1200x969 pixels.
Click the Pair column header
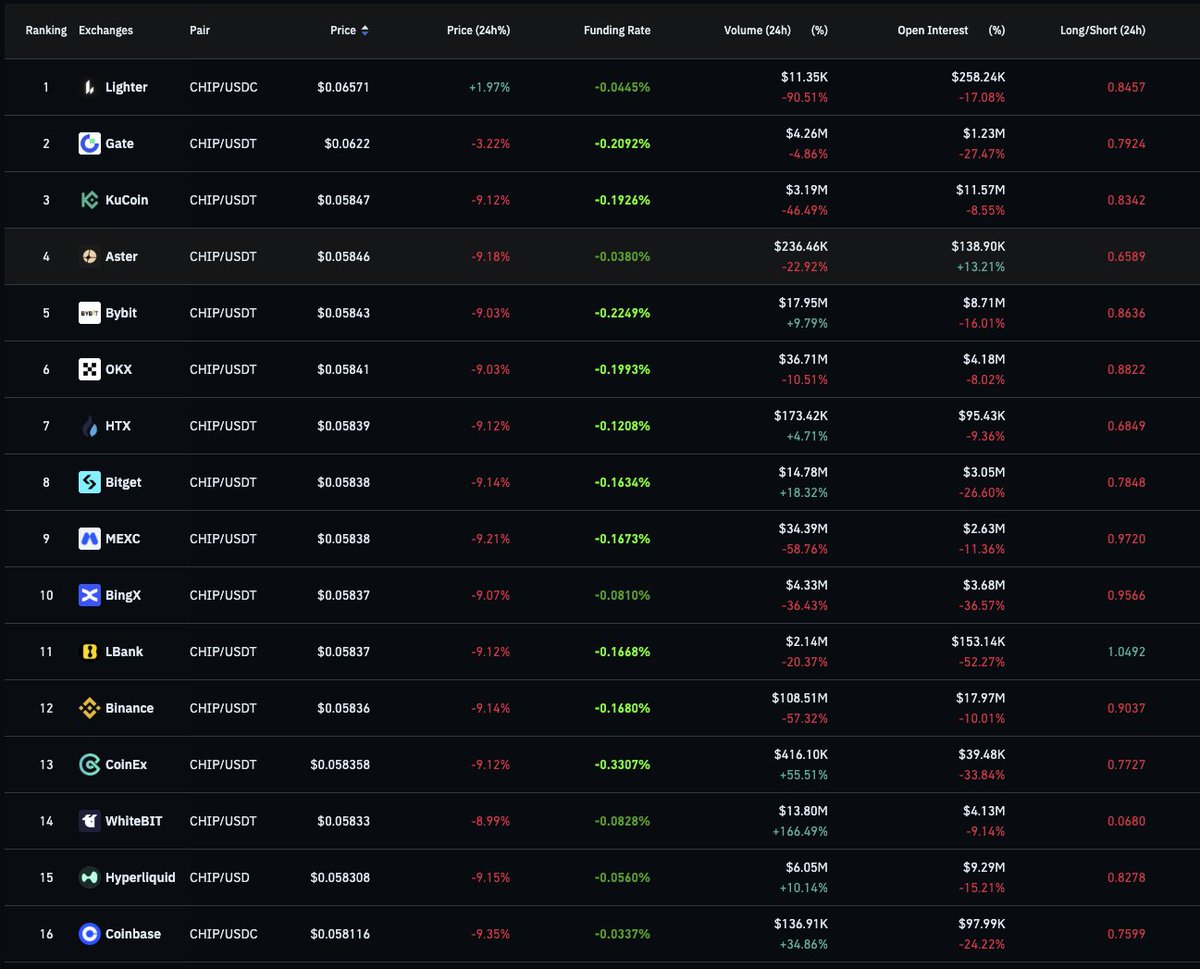tap(200, 30)
